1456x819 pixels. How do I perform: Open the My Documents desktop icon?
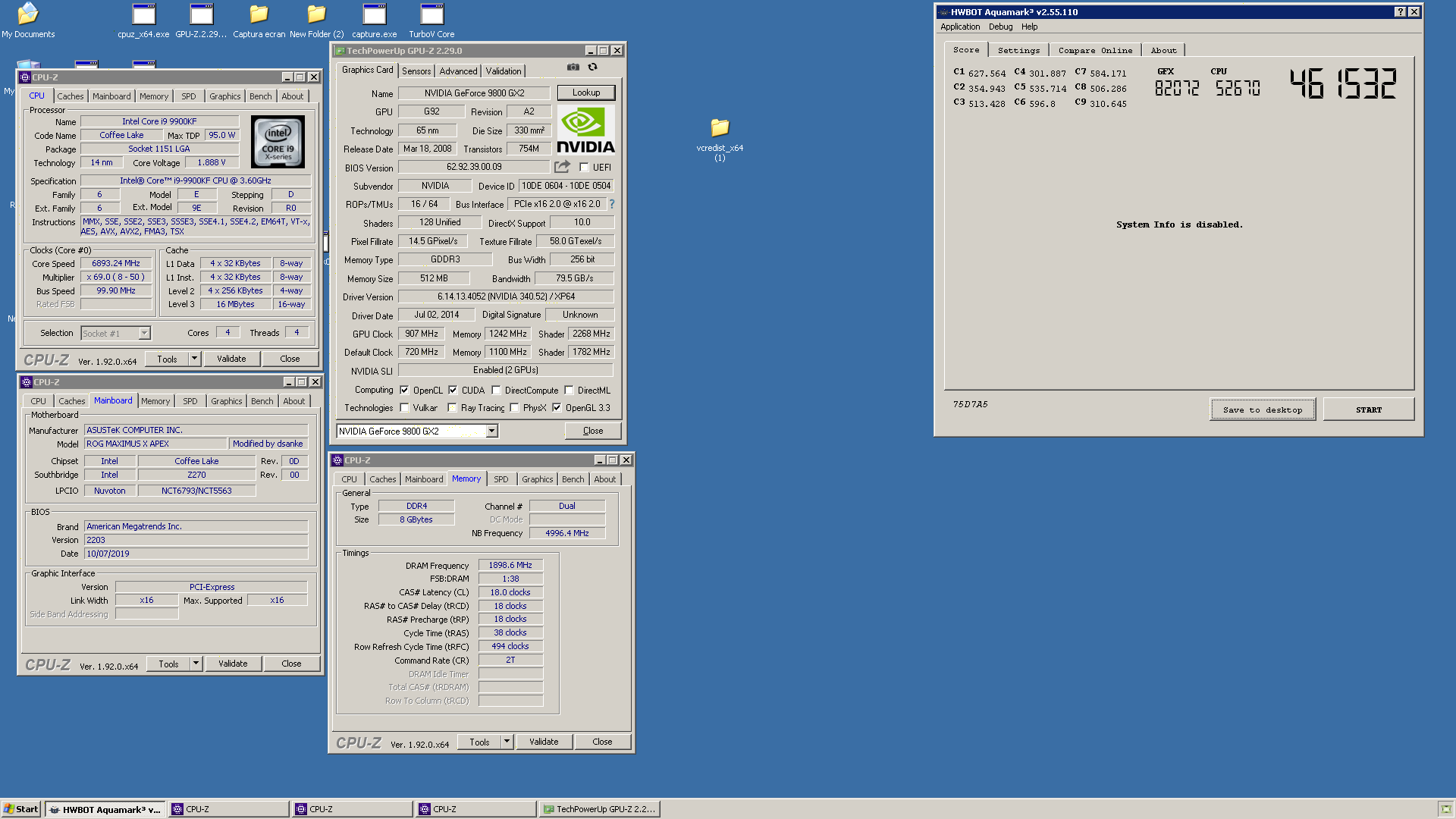(x=28, y=20)
